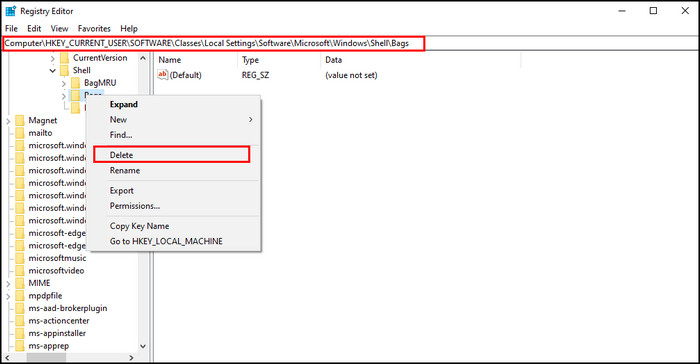The image size is (700, 364).
Task: Expand the BagMRU key chevron
Action: tap(63, 84)
